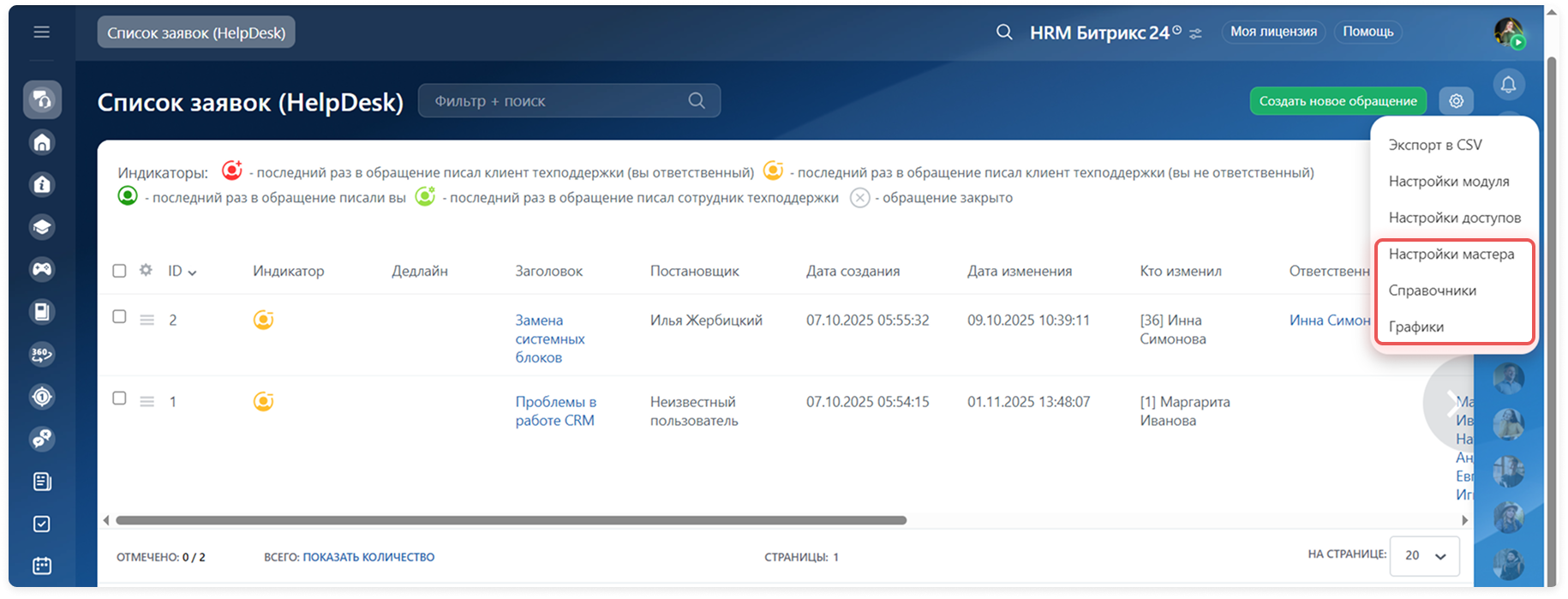Check the checkbox for request ID 2

pyautogui.click(x=119, y=317)
